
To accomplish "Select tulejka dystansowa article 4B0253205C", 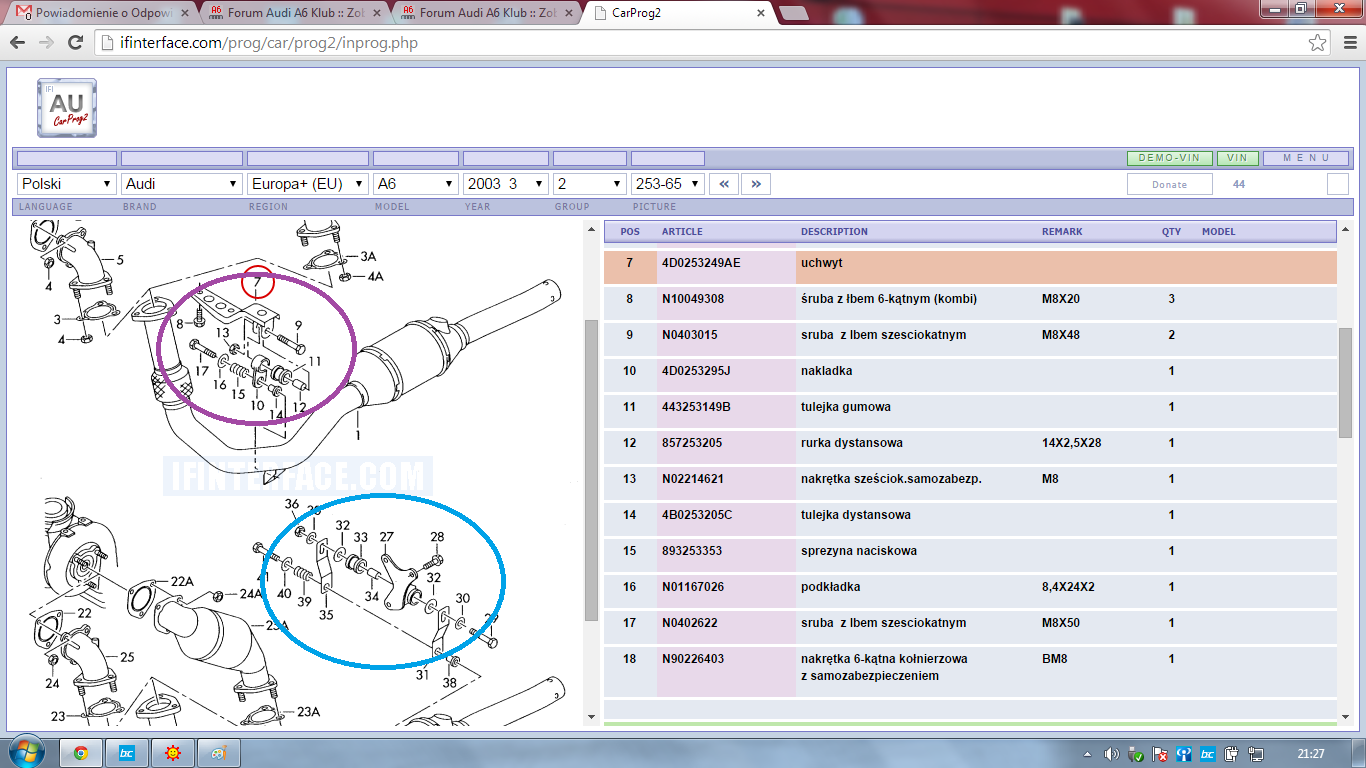I will coord(697,515).
